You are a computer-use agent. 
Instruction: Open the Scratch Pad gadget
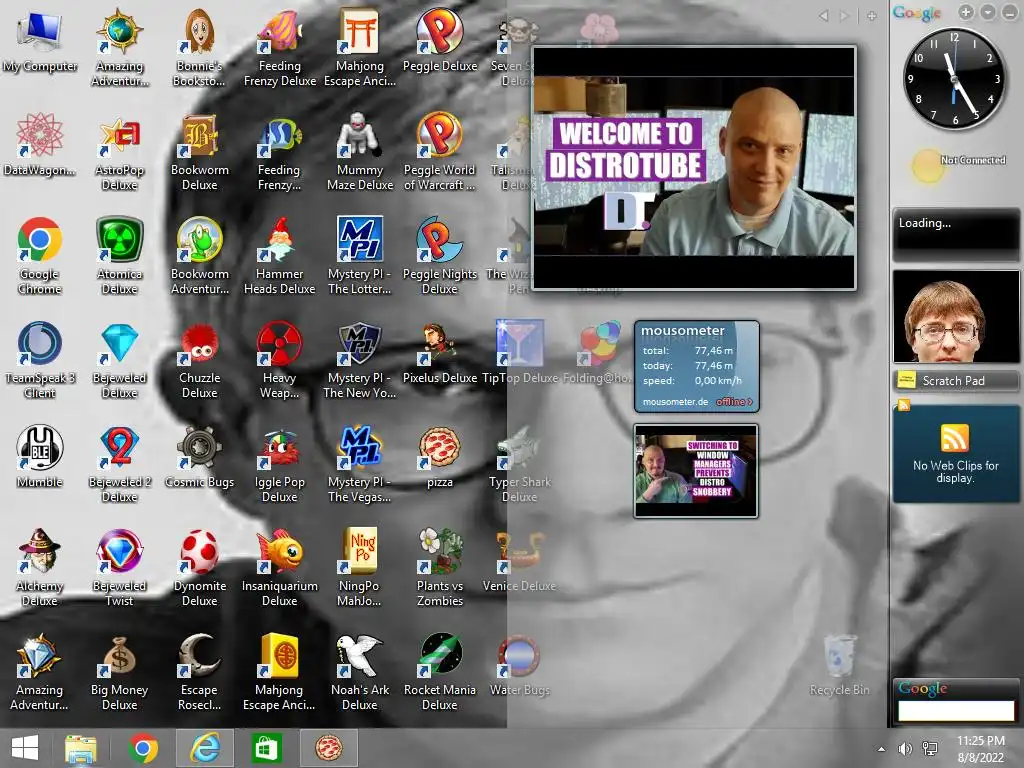coord(955,381)
